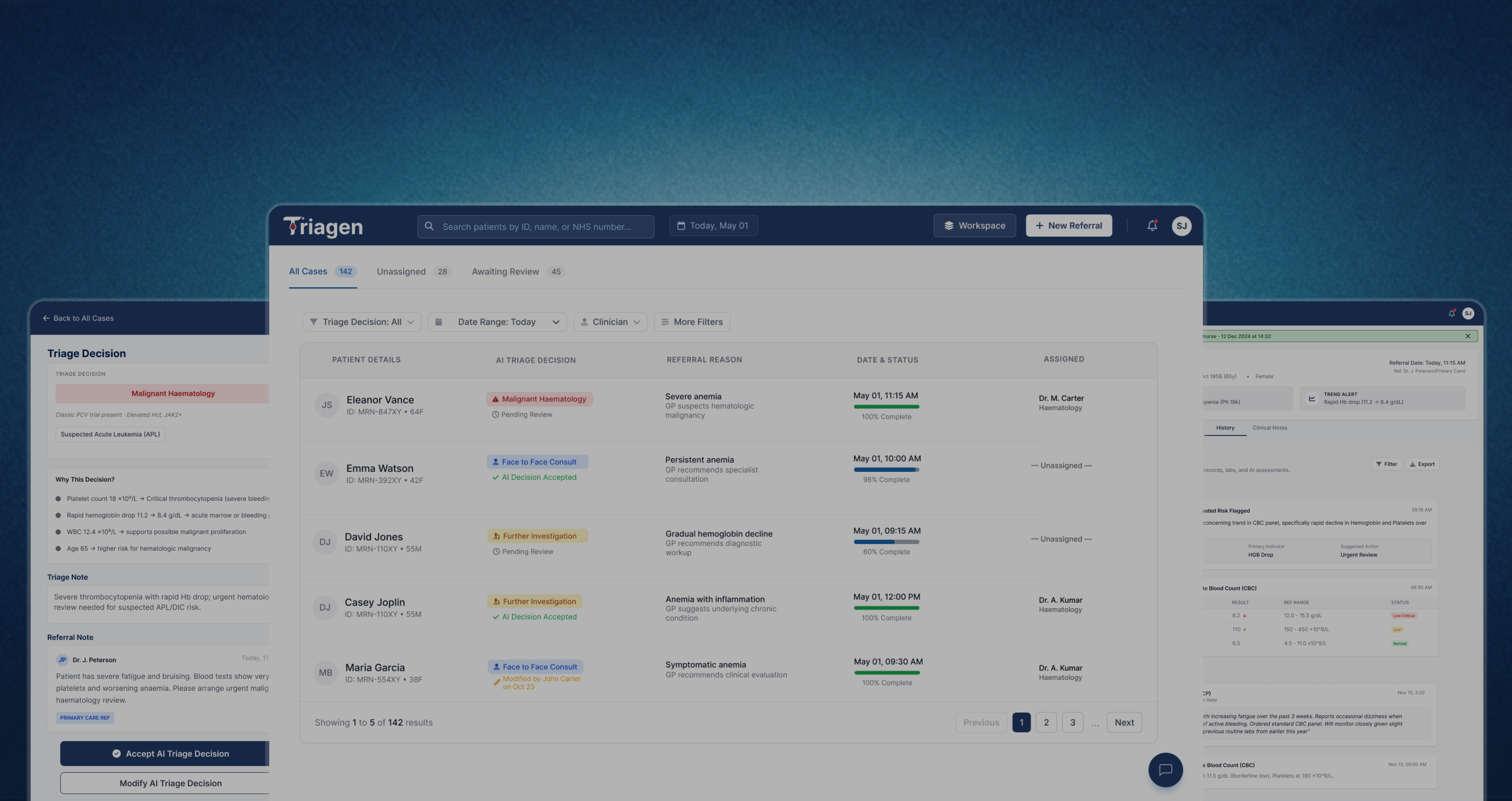
Task: Expand the Triage Decision: All filter
Action: 362,322
